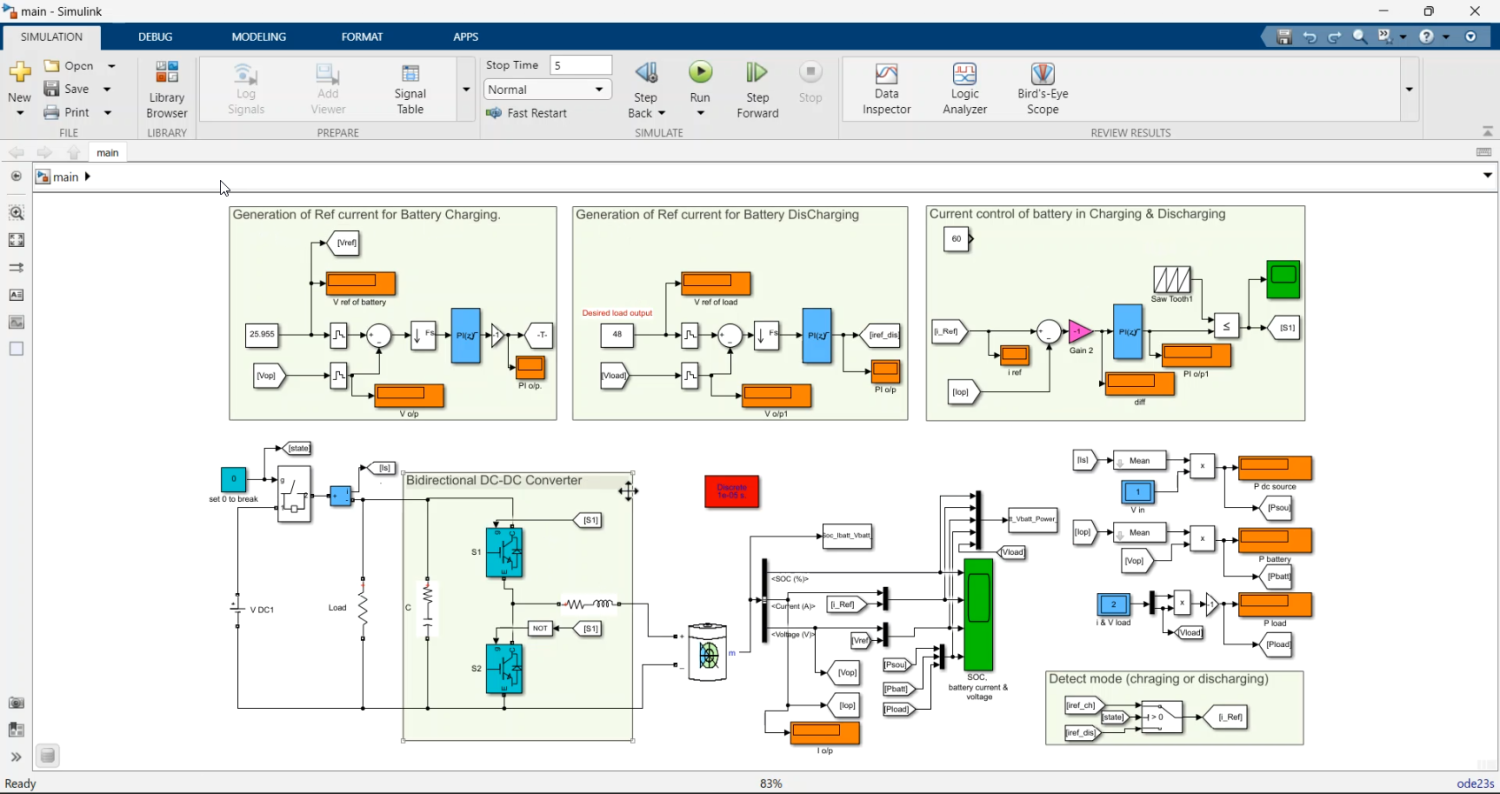
Task: Click the Step Back icon
Action: point(646,73)
